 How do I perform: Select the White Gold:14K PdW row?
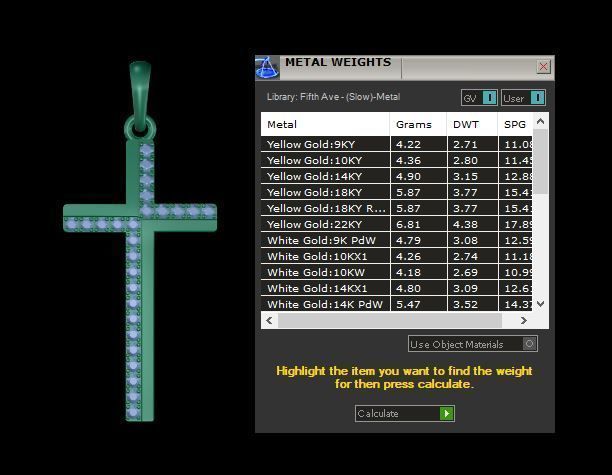coord(397,304)
